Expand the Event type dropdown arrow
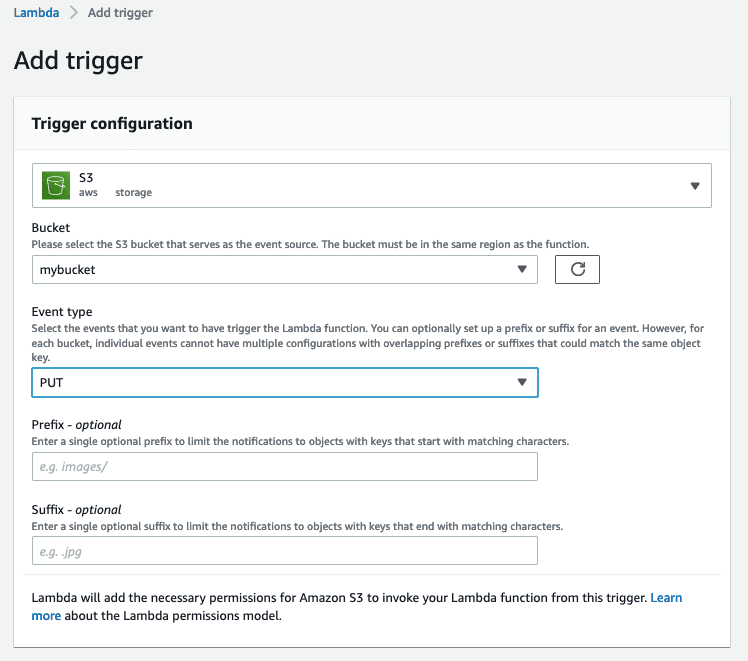Image resolution: width=748 pixels, height=661 pixels. 521,382
